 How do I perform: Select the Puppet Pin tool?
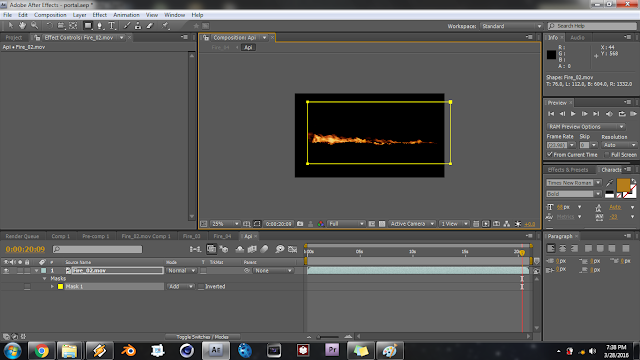(165, 26)
